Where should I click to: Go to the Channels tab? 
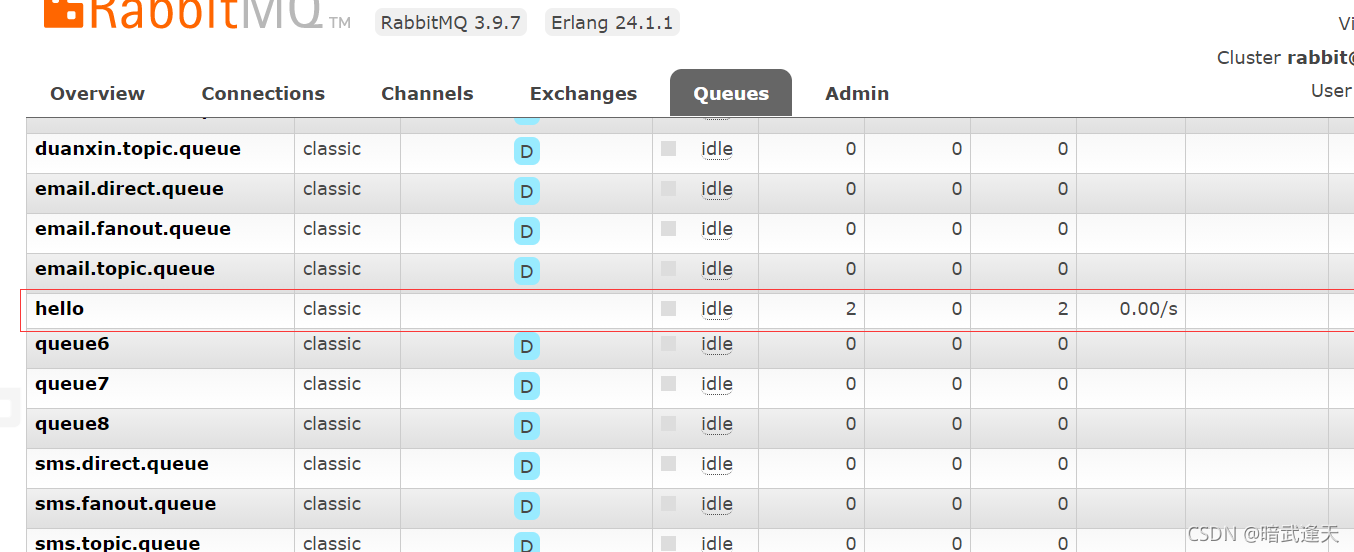pos(427,94)
